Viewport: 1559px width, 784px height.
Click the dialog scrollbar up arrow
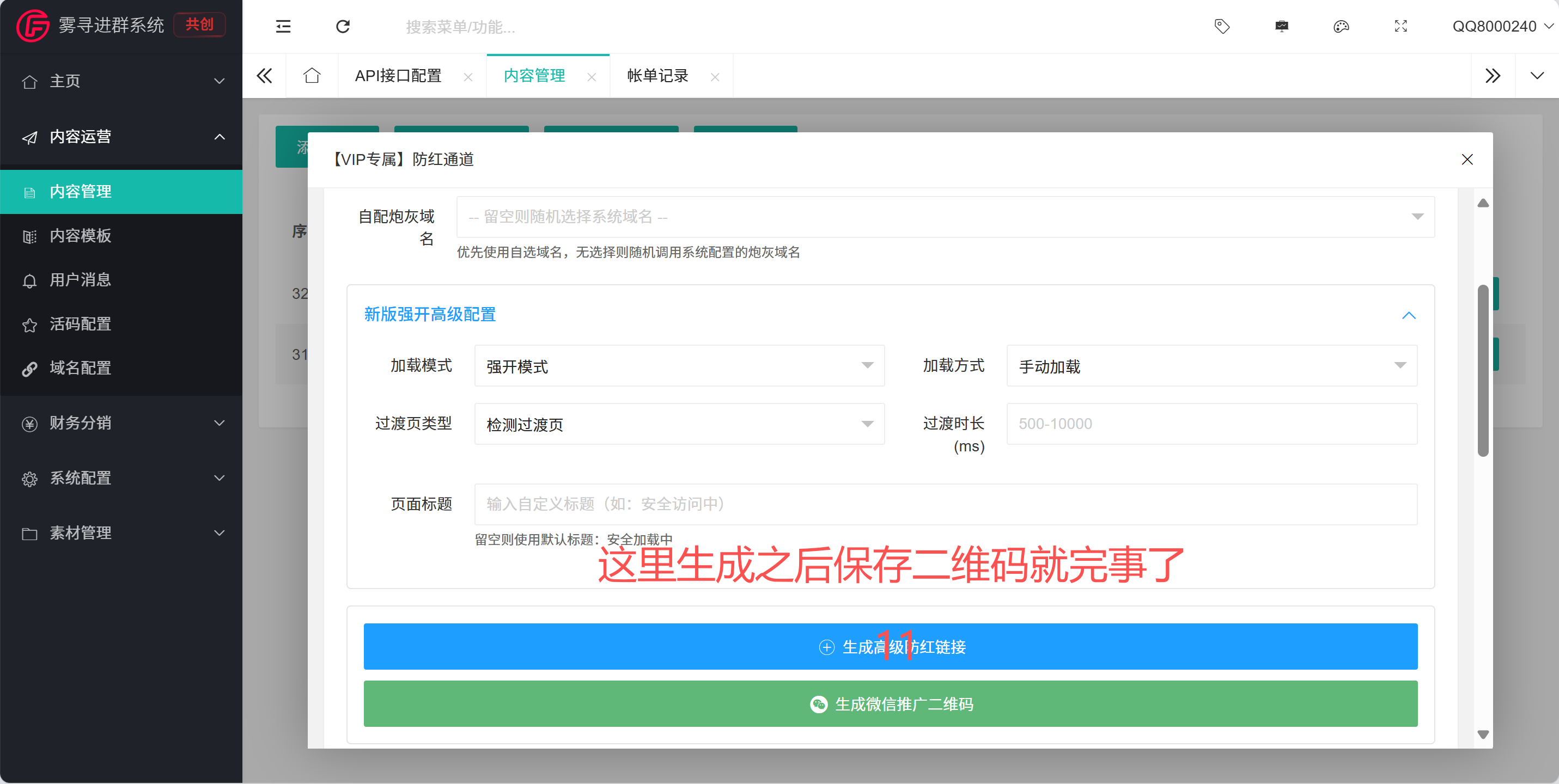tap(1483, 203)
